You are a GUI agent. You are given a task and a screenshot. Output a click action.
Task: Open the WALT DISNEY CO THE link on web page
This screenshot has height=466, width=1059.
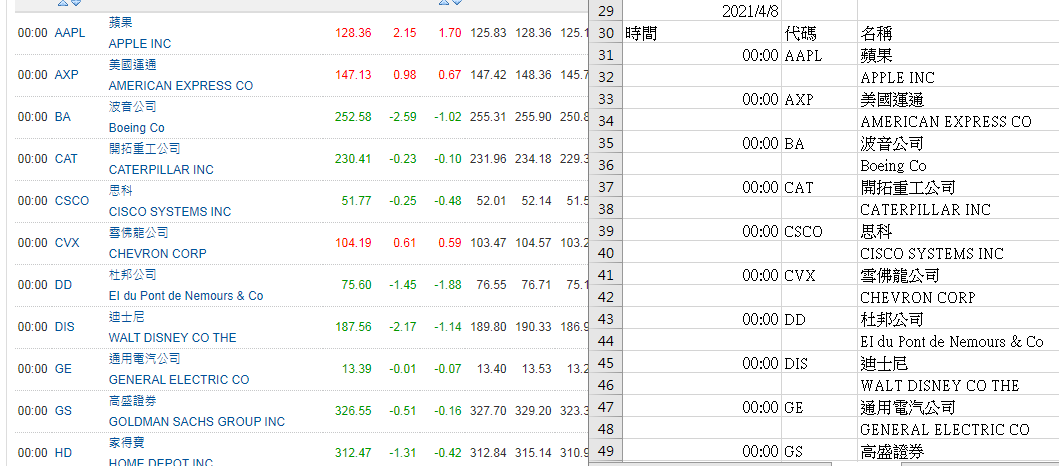point(172,338)
